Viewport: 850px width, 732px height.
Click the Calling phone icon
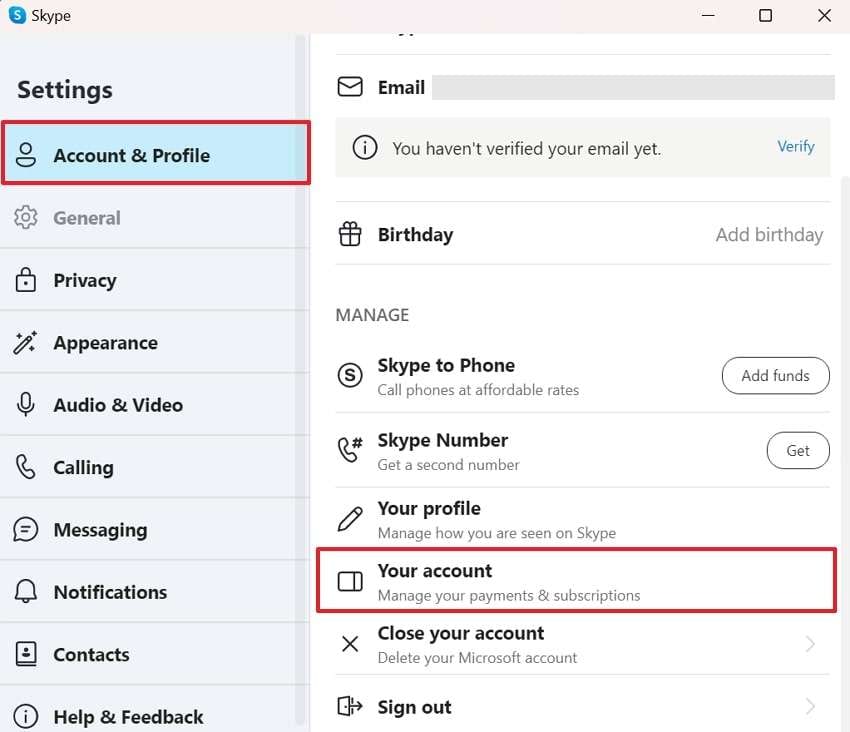coord(26,467)
